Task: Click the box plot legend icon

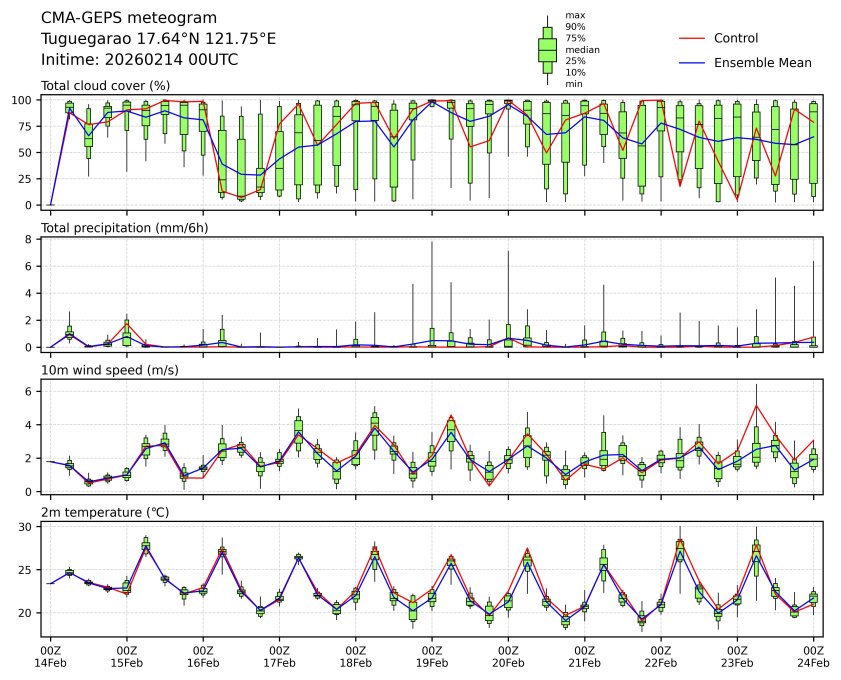Action: coord(547,49)
